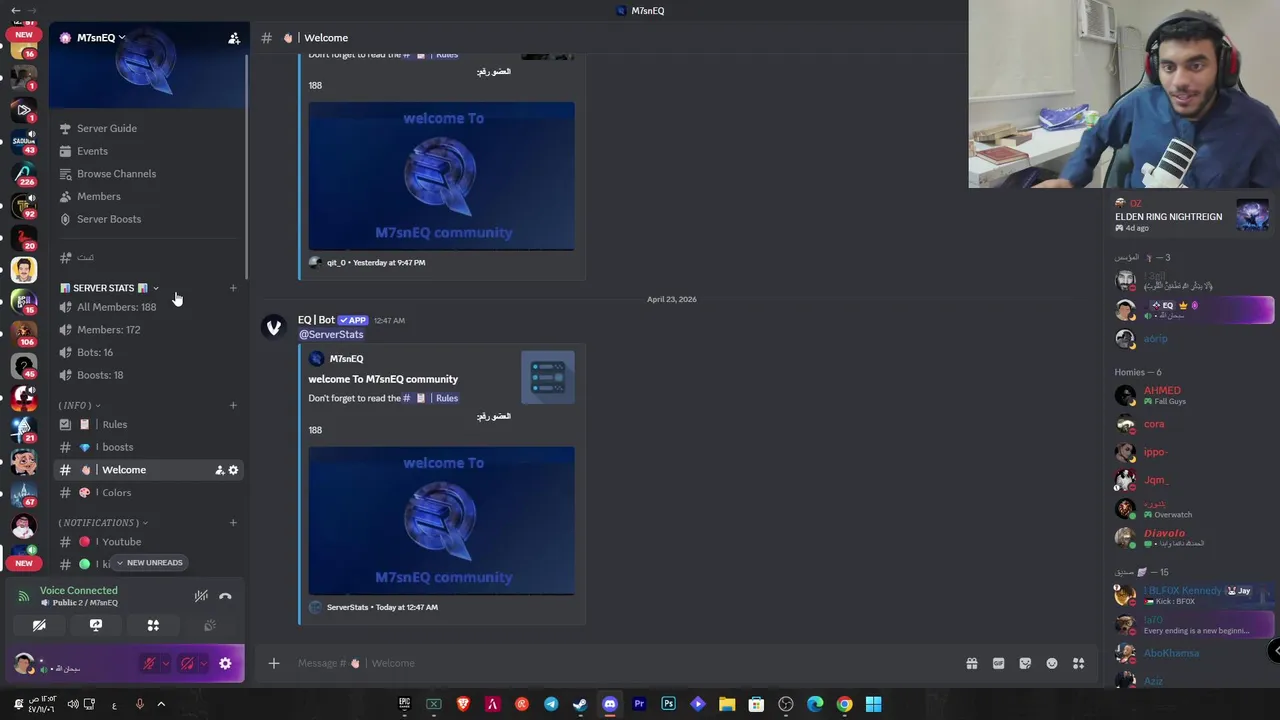The width and height of the screenshot is (1280, 720).
Task: Jump to NEW UNREADS in channel list
Action: (150, 563)
